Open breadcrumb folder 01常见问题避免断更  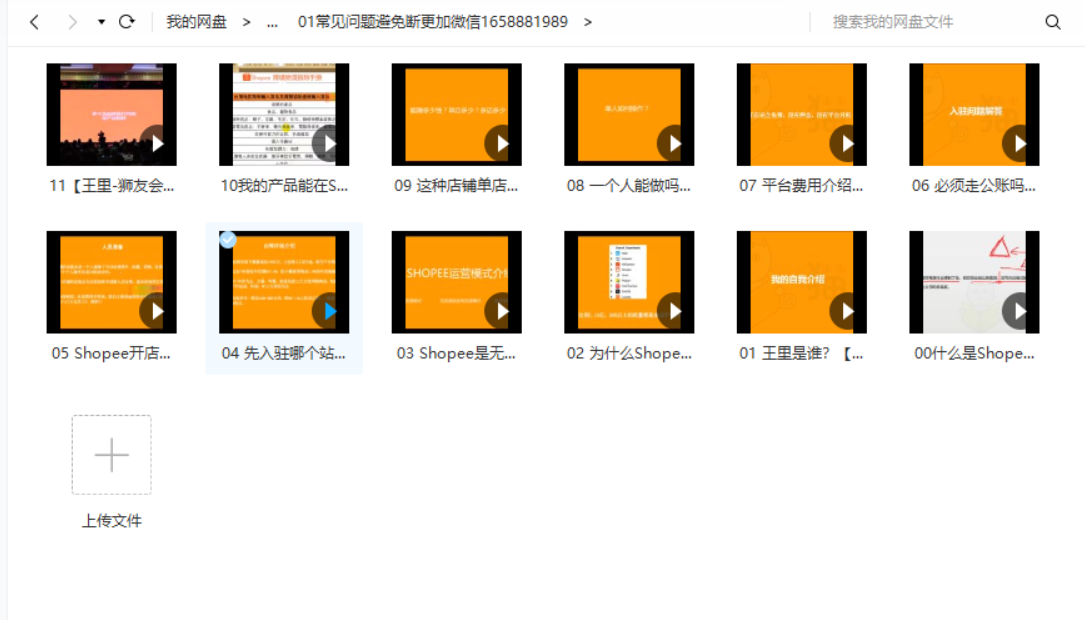point(432,22)
